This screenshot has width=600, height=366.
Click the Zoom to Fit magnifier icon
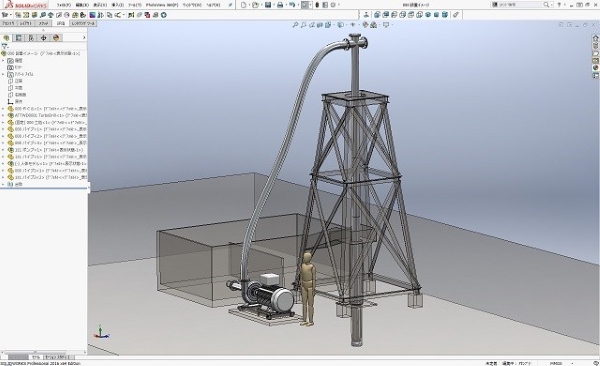coord(295,25)
